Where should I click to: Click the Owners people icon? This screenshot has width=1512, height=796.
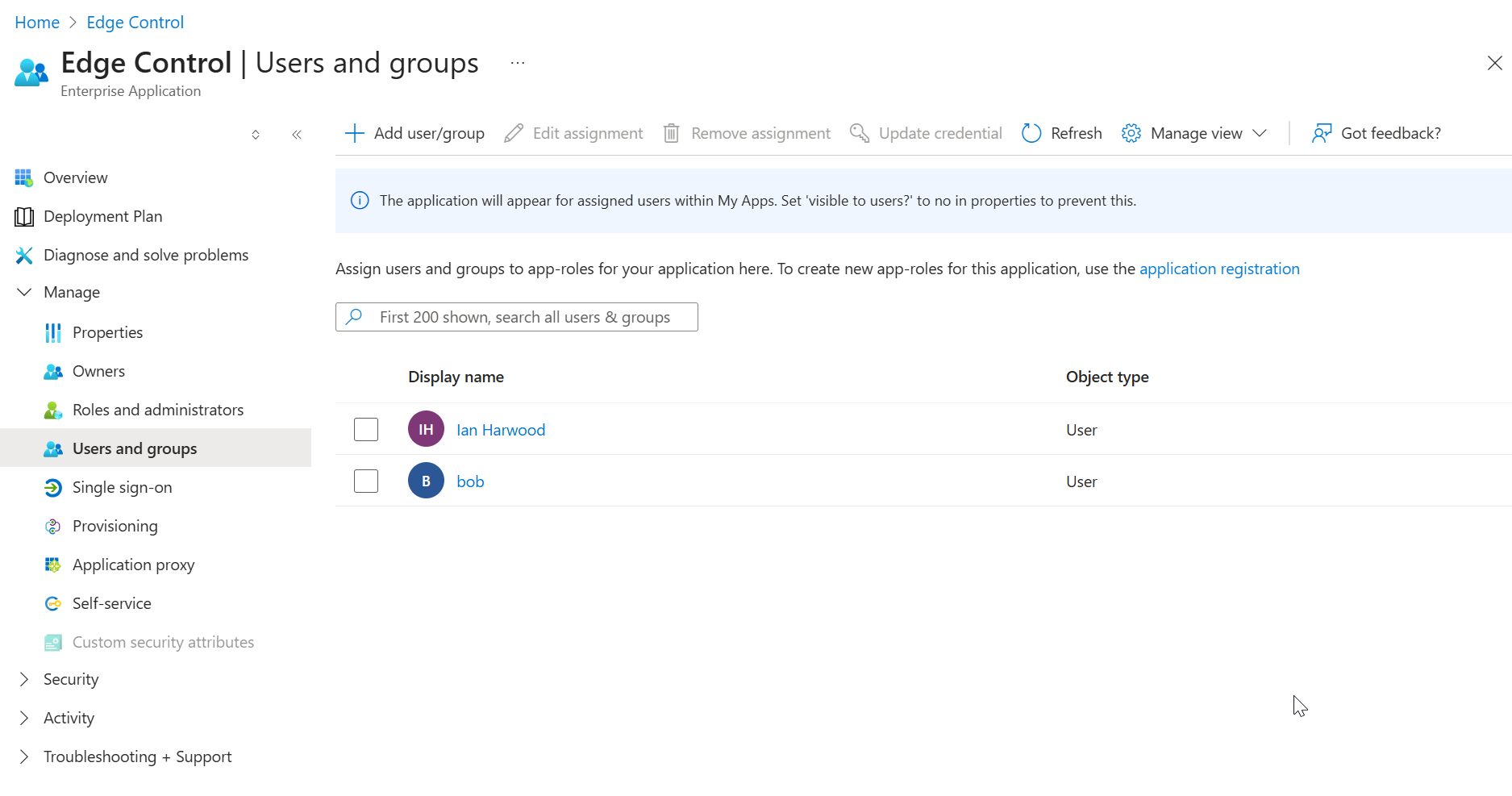pyautogui.click(x=53, y=371)
